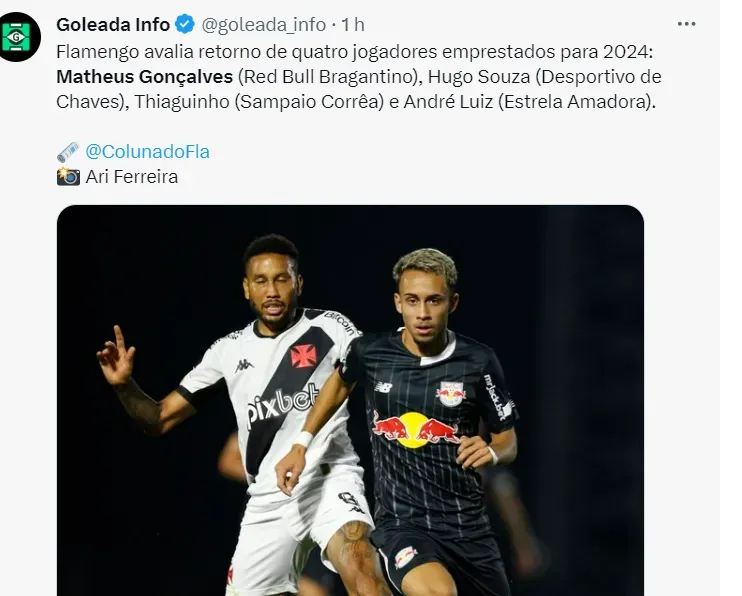Screen dimensions: 742x596
Task: Click the Thiaguinho name in the tweet
Action: tap(182, 102)
